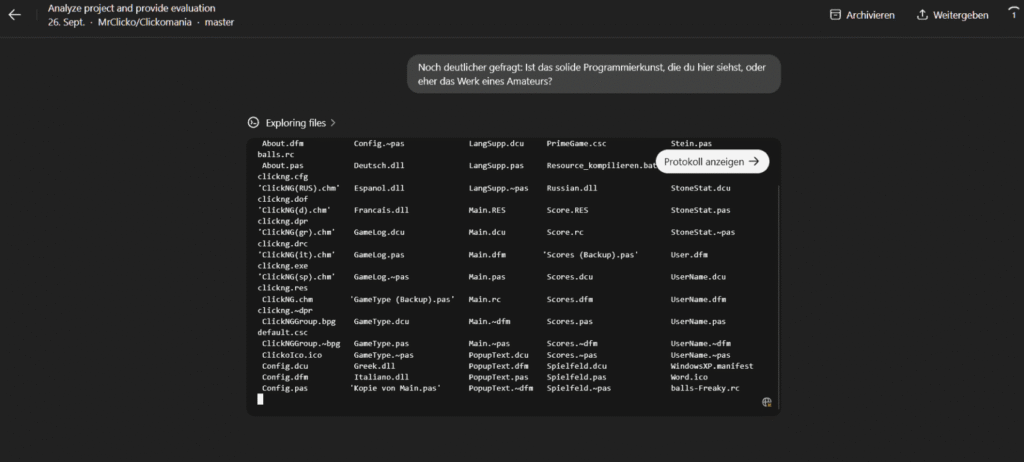Expand the Exploring files step
The height and width of the screenshot is (462, 1024).
292,123
